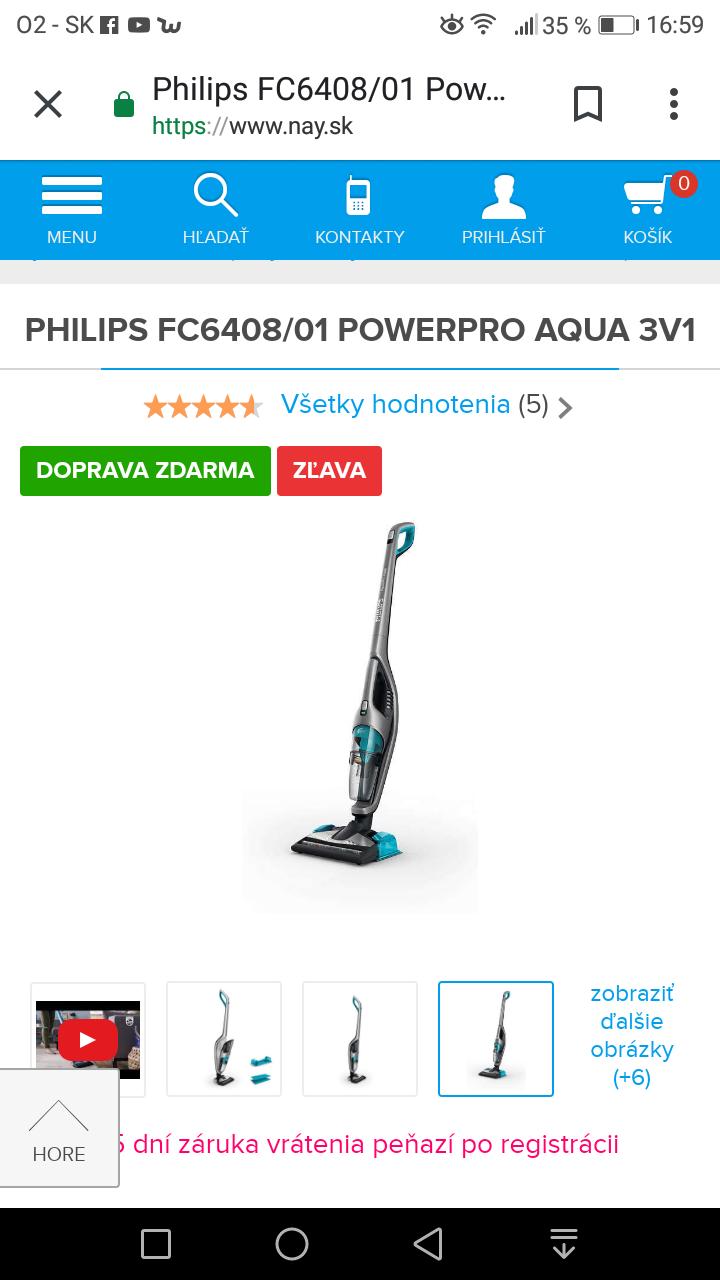Viewport: 720px width, 1280px height.
Task: Open the main product vacuum image
Action: 360,716
